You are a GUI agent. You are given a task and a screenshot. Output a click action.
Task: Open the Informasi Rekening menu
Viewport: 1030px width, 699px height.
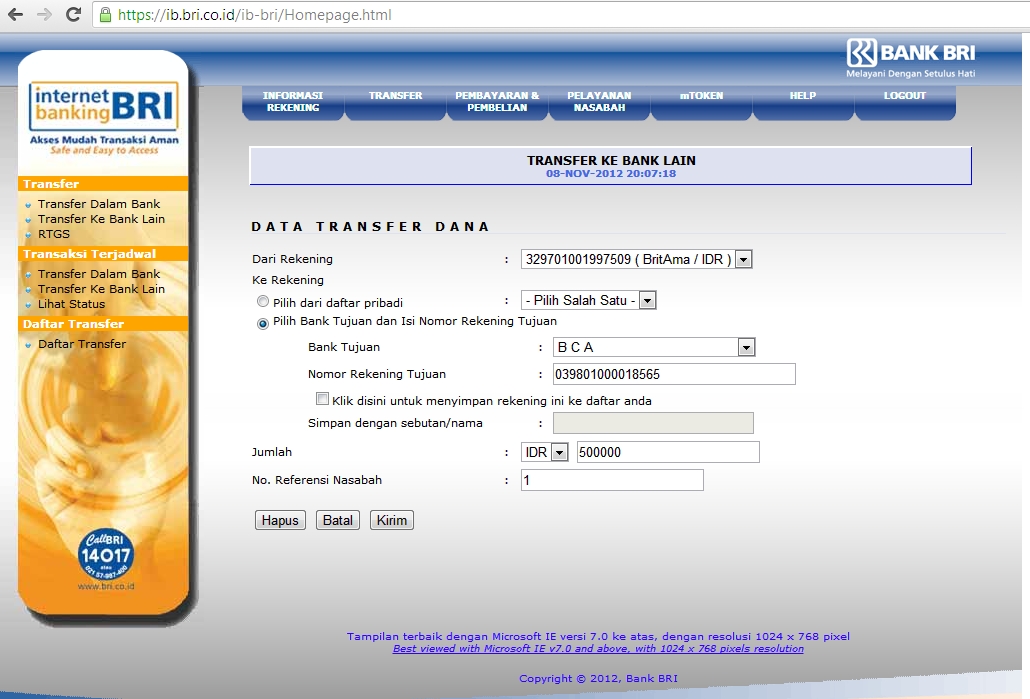293,102
